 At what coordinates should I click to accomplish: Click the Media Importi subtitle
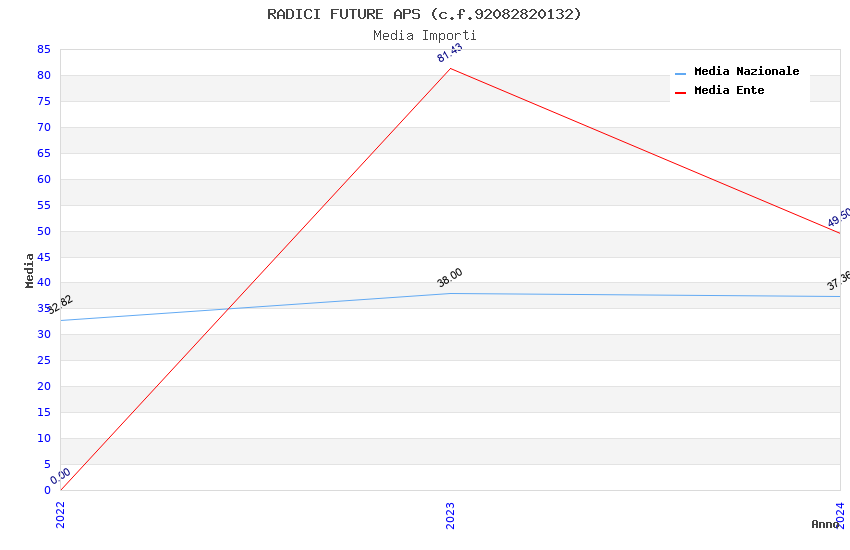pyautogui.click(x=424, y=36)
